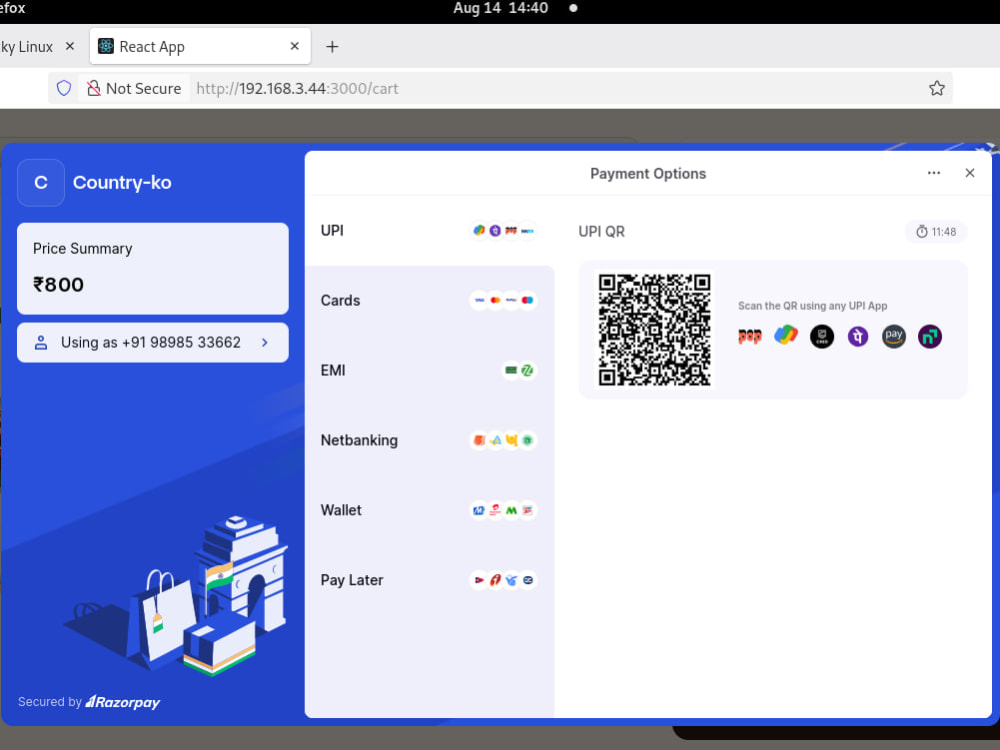The height and width of the screenshot is (750, 1000).
Task: Open the three-dots more options menu
Action: [934, 173]
